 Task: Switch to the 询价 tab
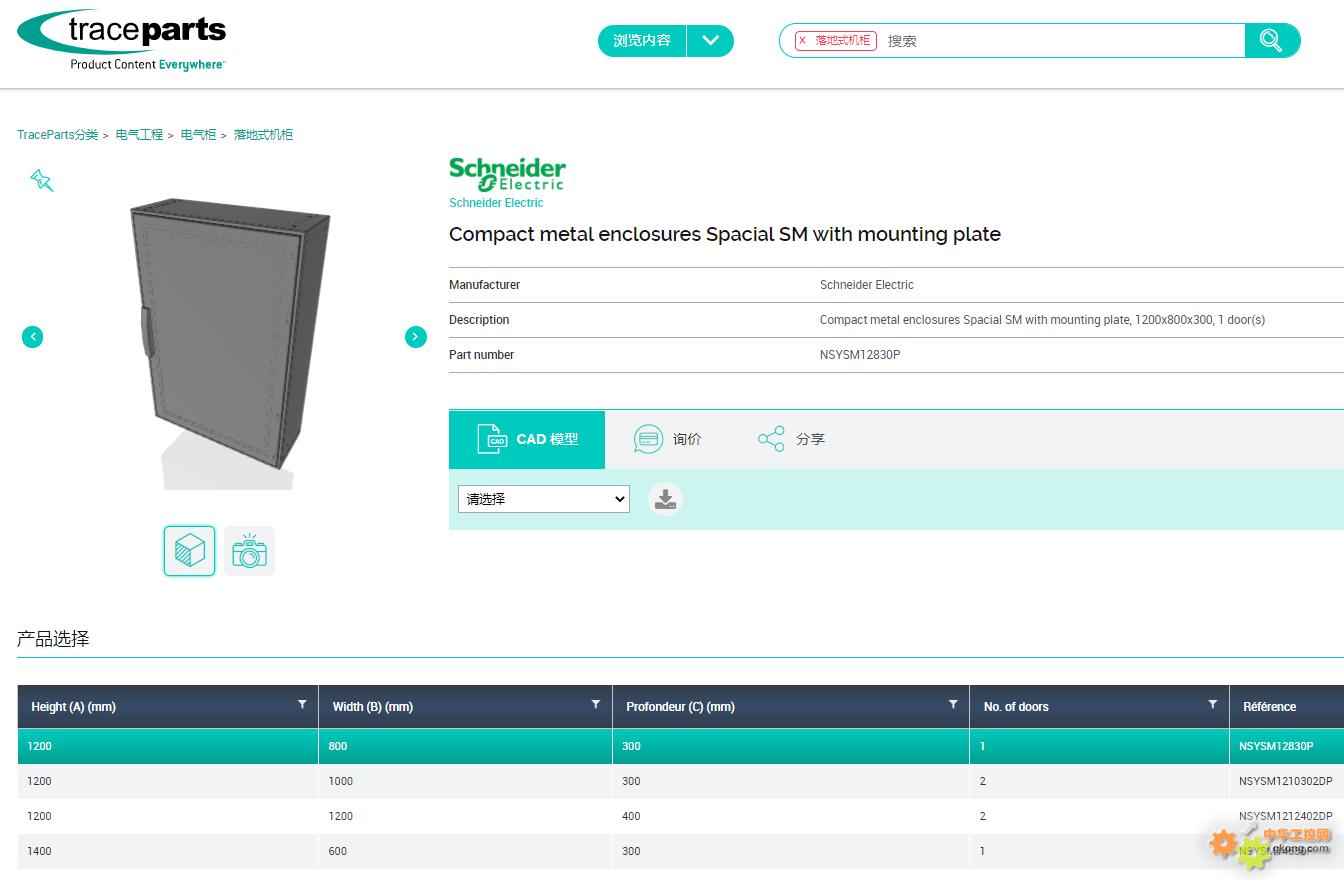click(x=668, y=439)
